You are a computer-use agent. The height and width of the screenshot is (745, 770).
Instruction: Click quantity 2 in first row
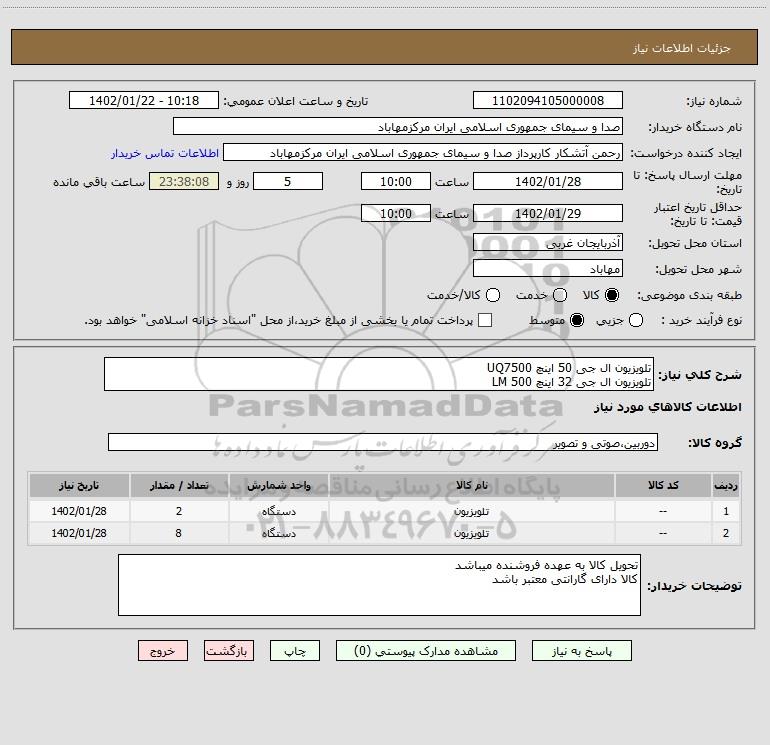click(179, 511)
